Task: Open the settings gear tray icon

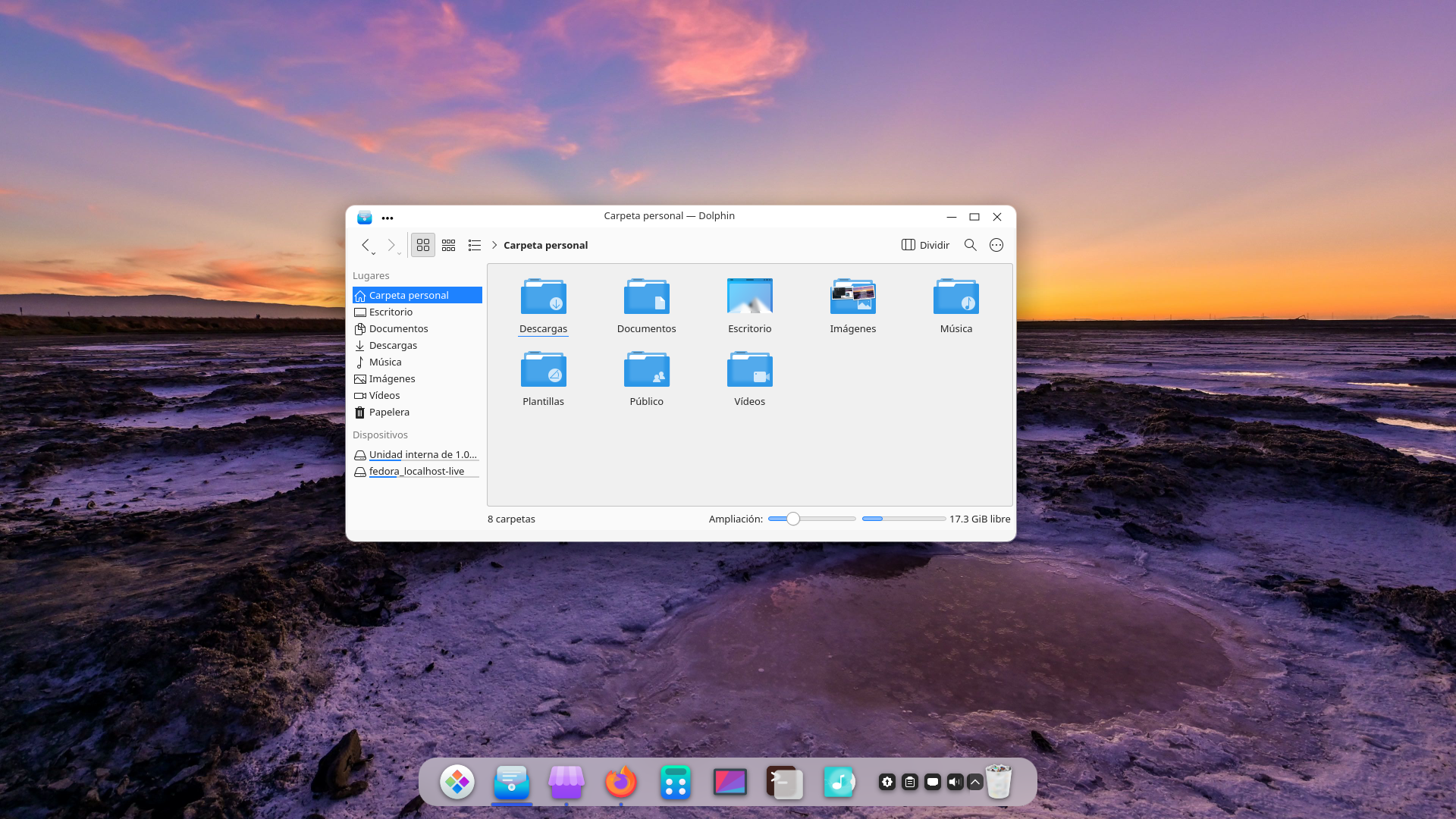Action: coord(887,782)
